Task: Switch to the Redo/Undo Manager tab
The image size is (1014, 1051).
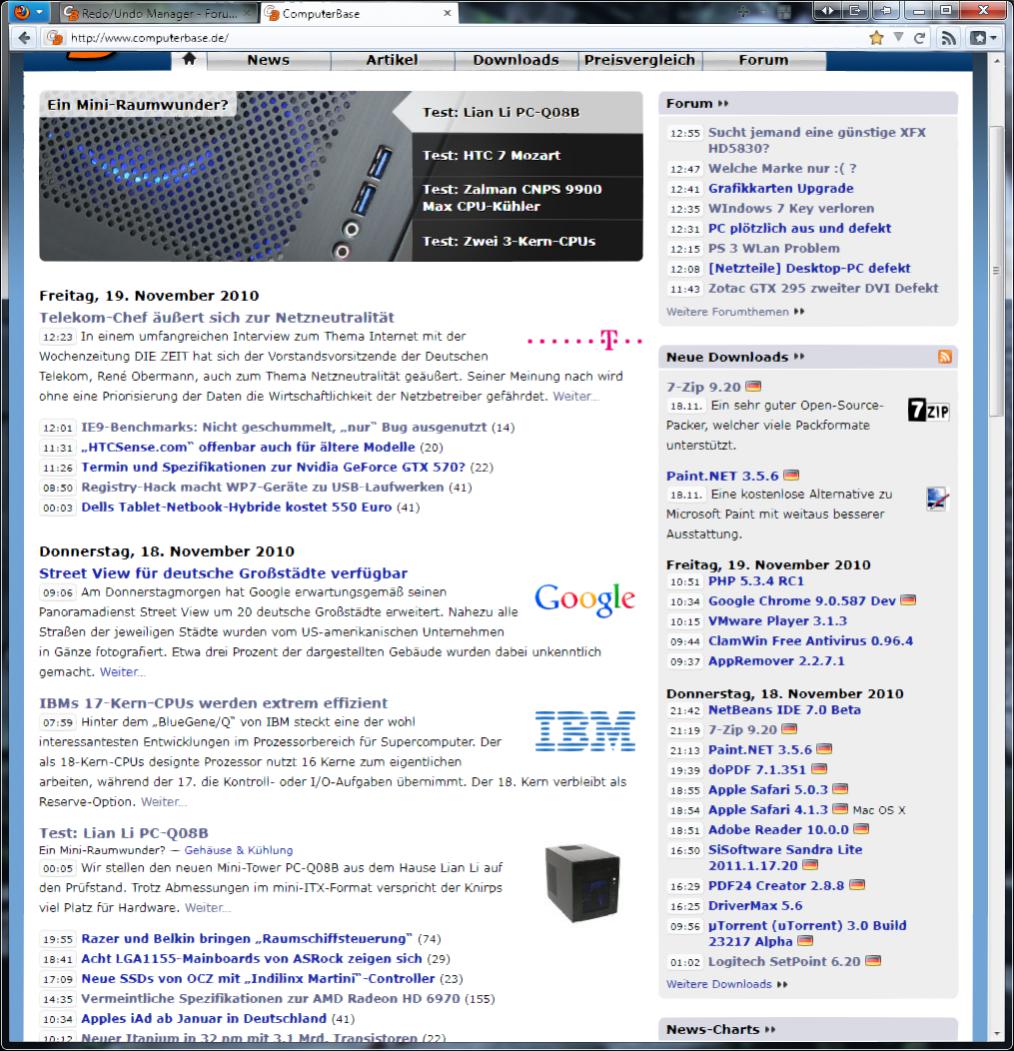Action: (158, 13)
